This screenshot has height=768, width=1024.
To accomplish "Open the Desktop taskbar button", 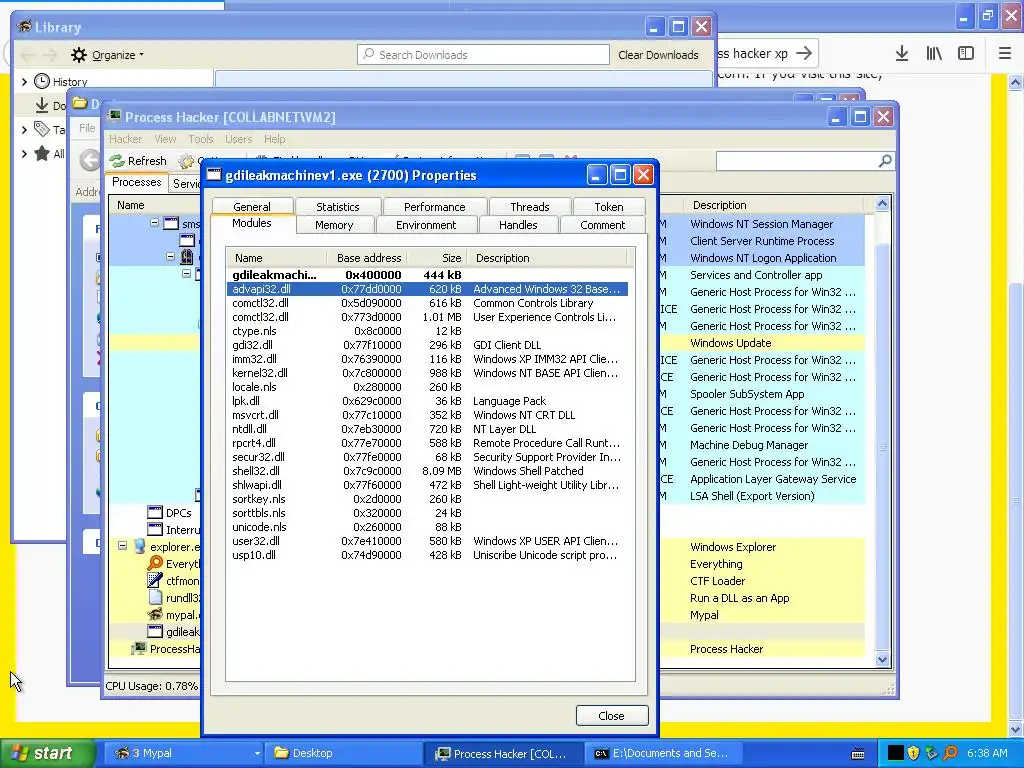I will click(344, 753).
